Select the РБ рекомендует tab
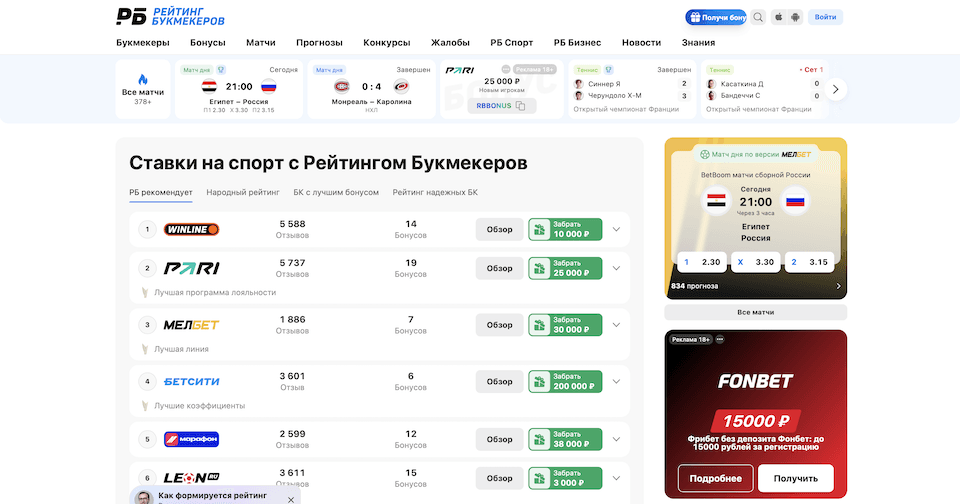The height and width of the screenshot is (504, 960). pos(160,192)
